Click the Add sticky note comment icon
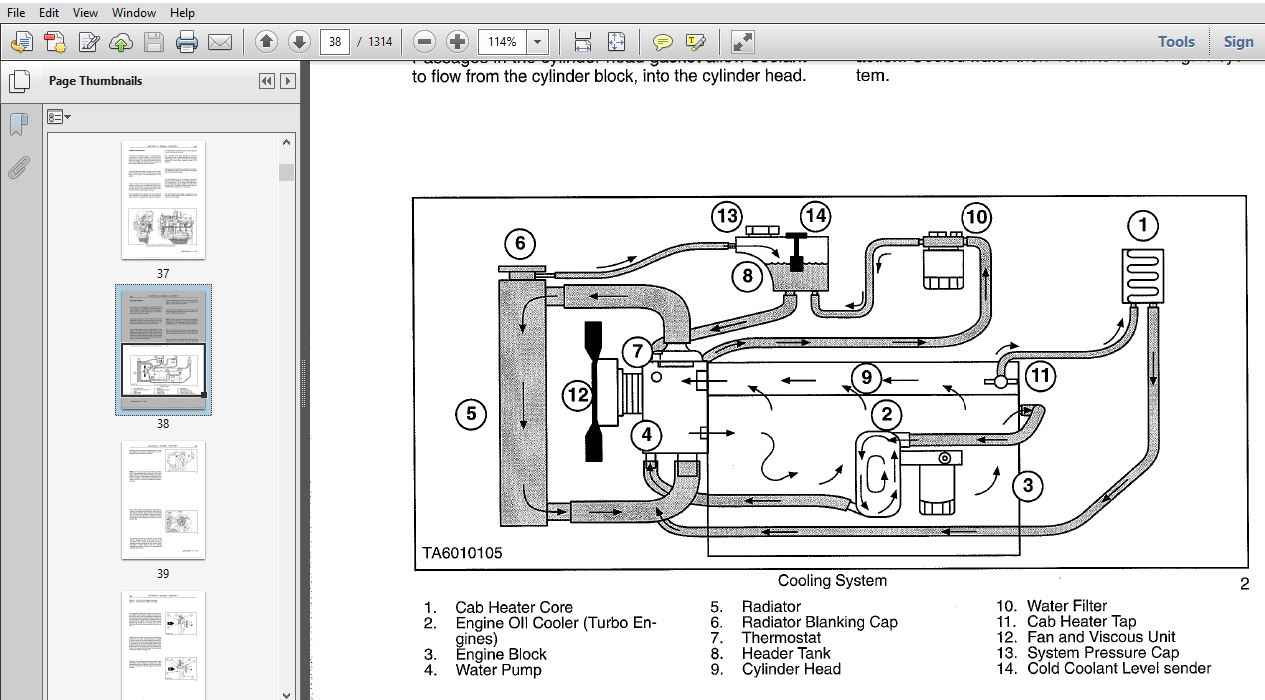 point(662,42)
